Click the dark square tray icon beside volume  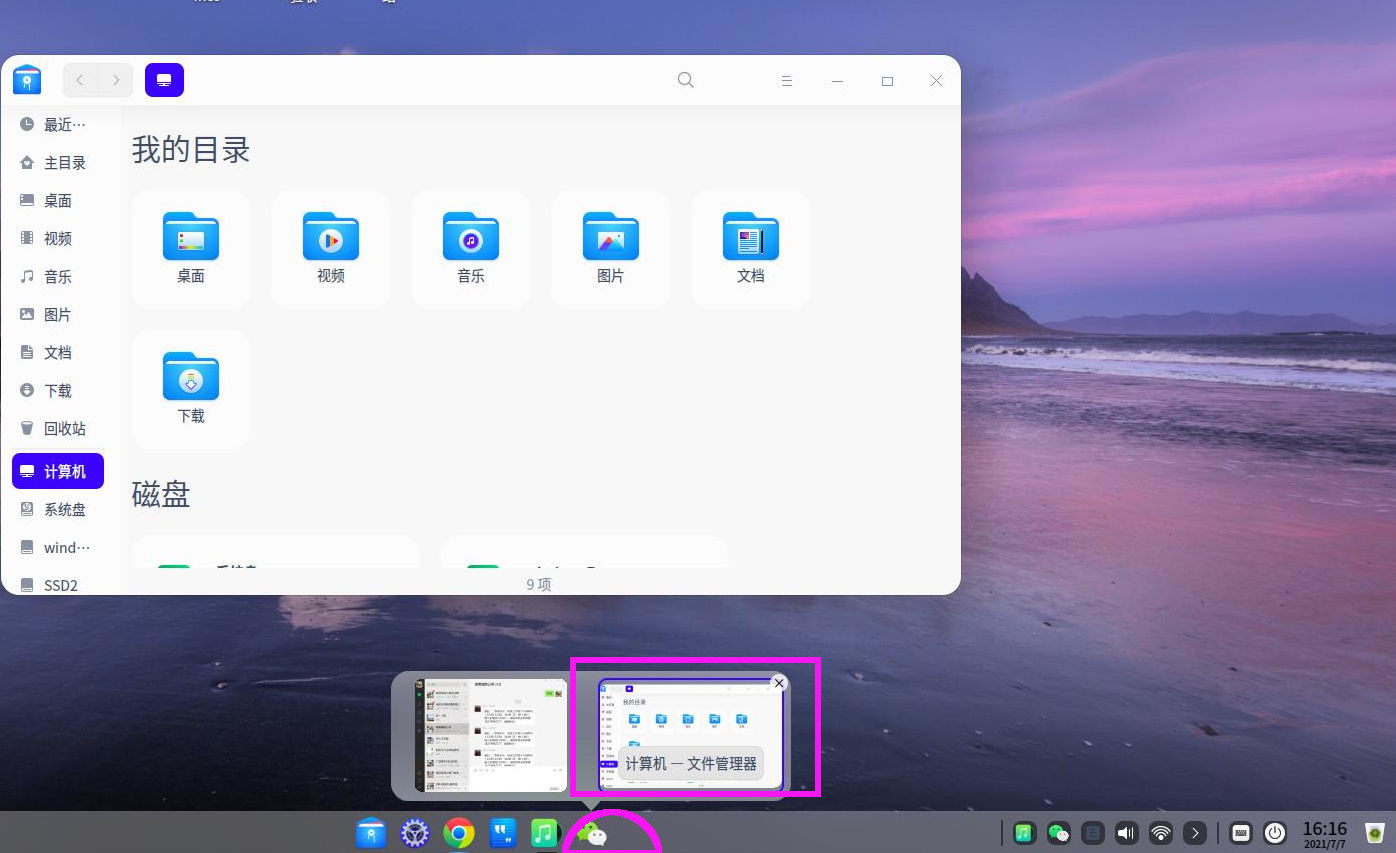(x=1093, y=832)
